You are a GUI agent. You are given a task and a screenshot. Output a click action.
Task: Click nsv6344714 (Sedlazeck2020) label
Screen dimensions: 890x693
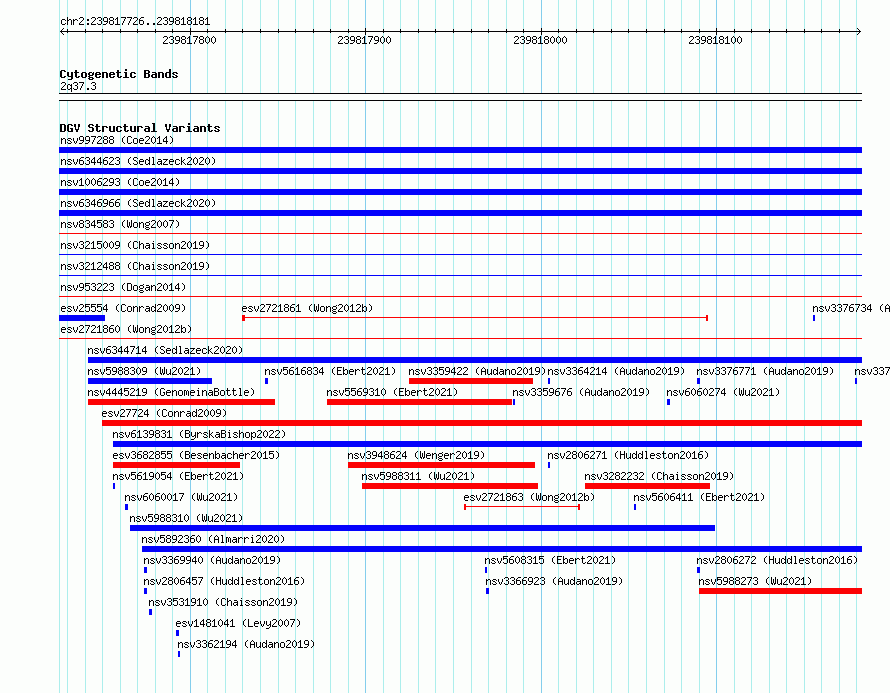[165, 350]
